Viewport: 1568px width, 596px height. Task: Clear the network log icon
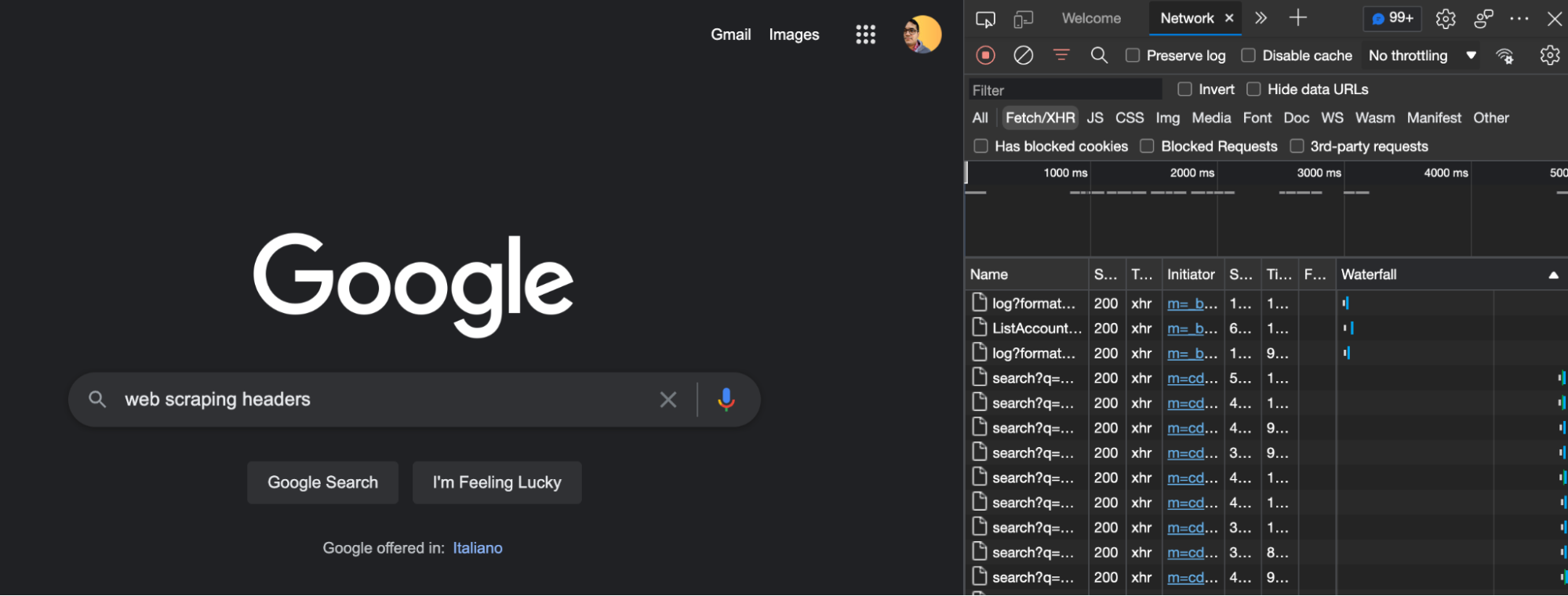pyautogui.click(x=1024, y=56)
